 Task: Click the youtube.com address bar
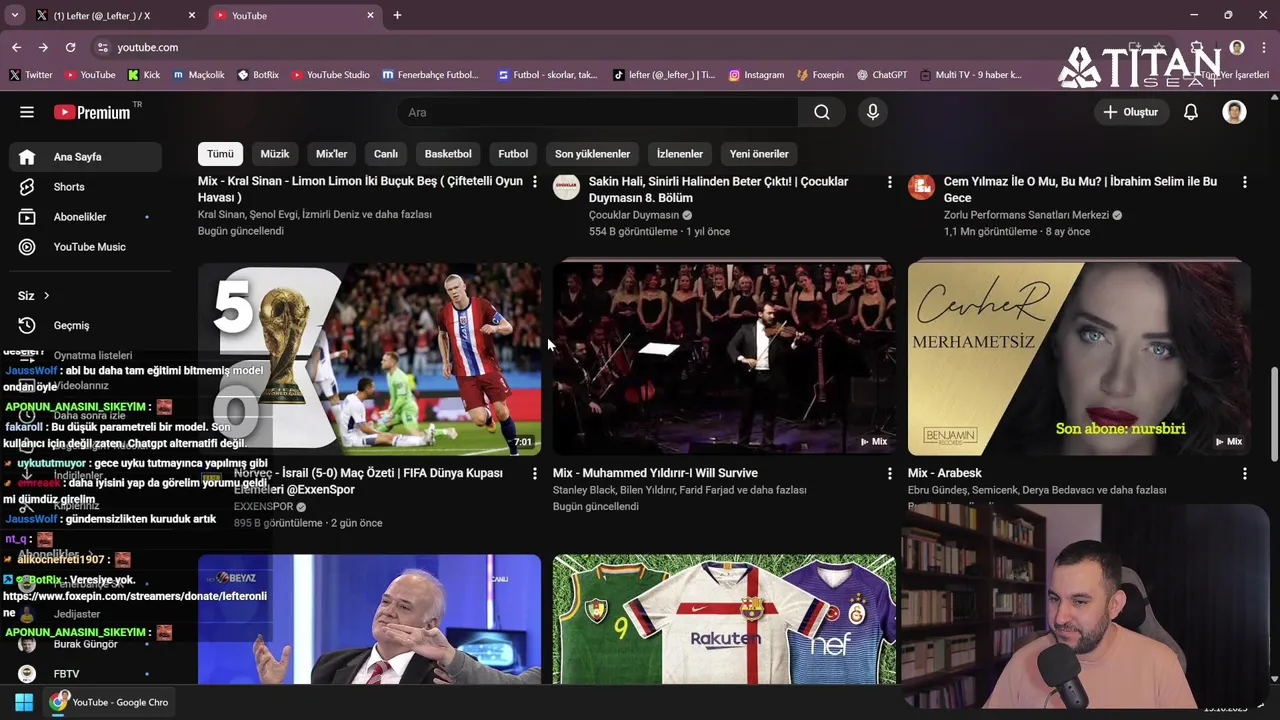[x=148, y=47]
